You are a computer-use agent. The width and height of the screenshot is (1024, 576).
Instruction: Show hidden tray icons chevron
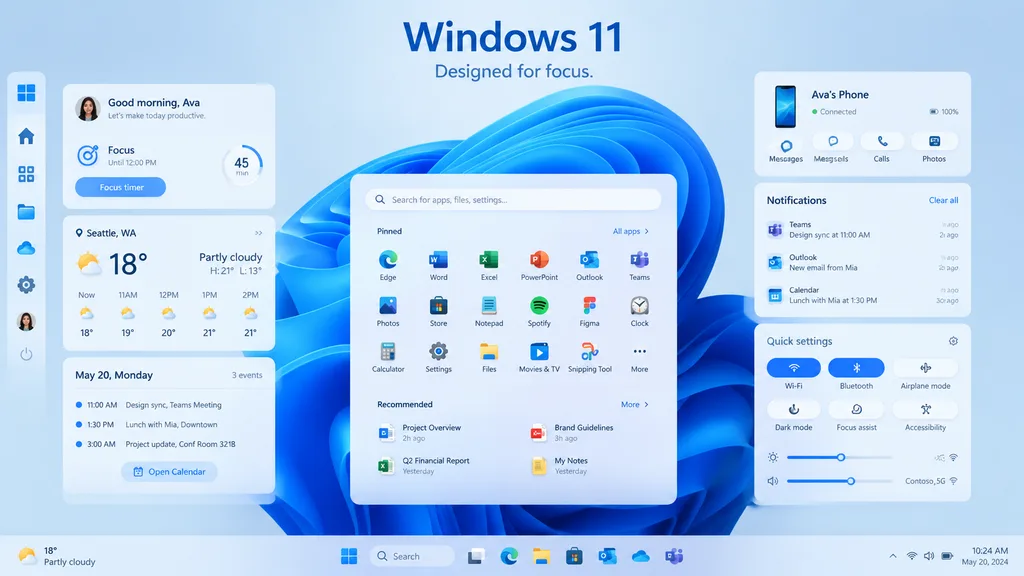(x=893, y=556)
